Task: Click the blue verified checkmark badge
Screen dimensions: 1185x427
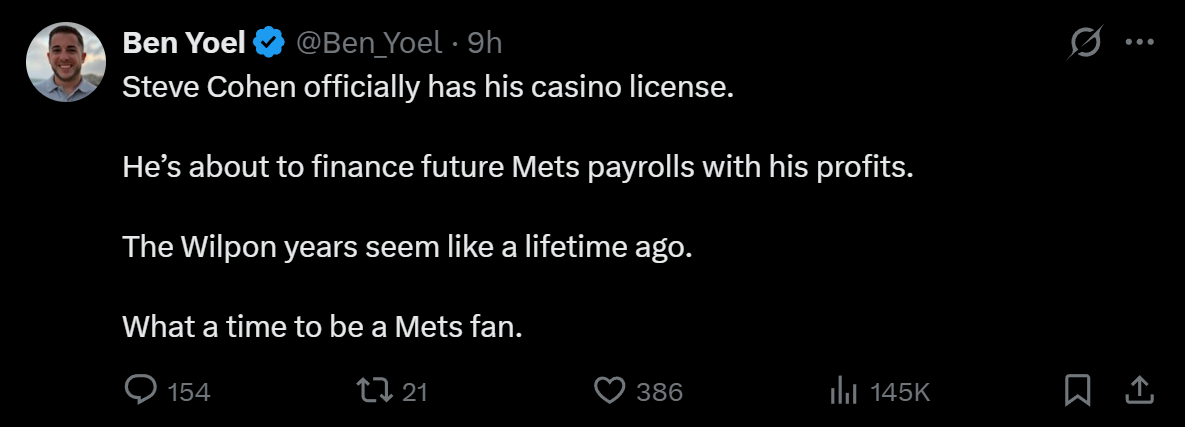Action: 268,42
